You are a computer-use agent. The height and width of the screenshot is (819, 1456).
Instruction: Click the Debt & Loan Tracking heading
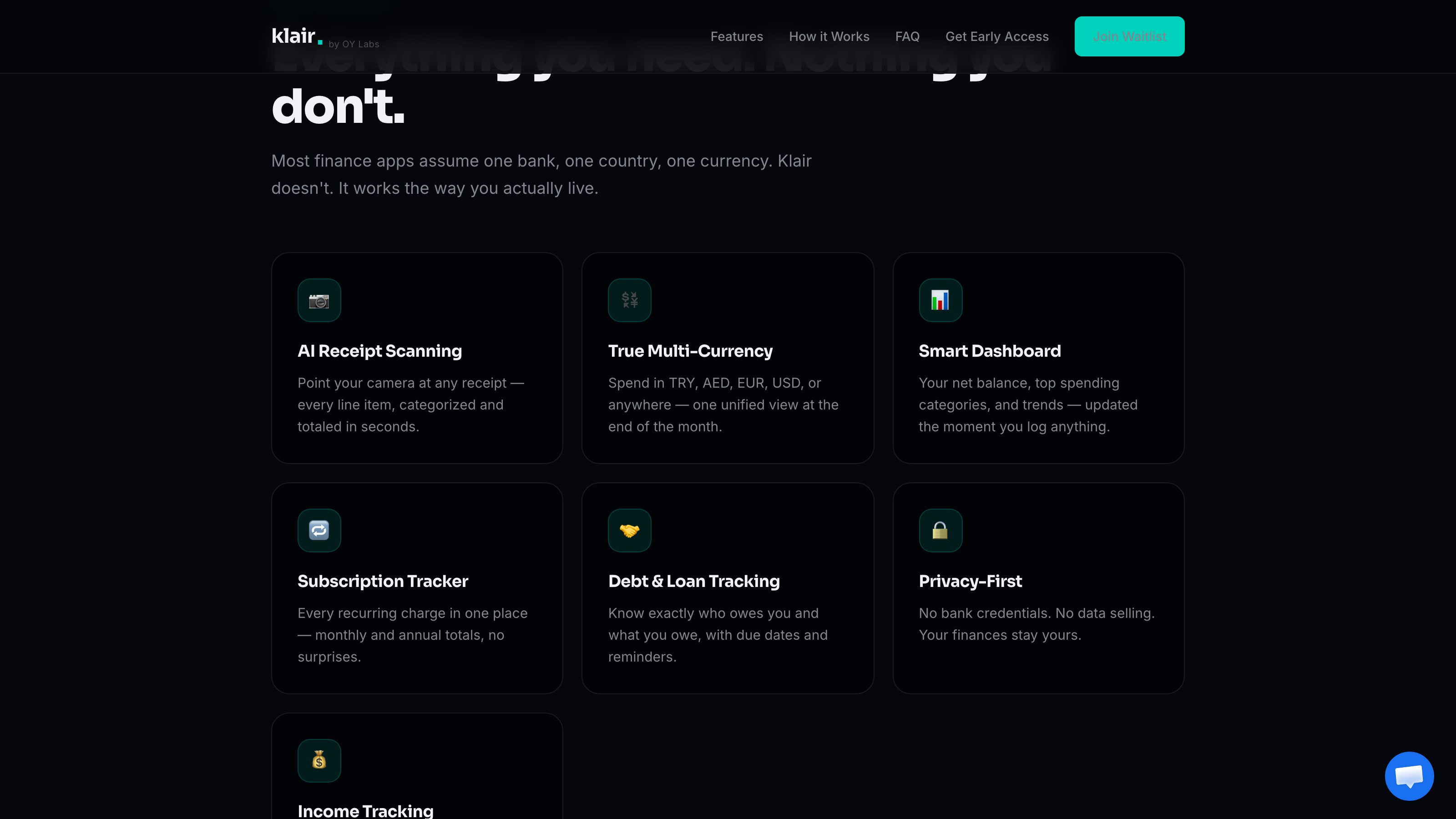click(694, 581)
